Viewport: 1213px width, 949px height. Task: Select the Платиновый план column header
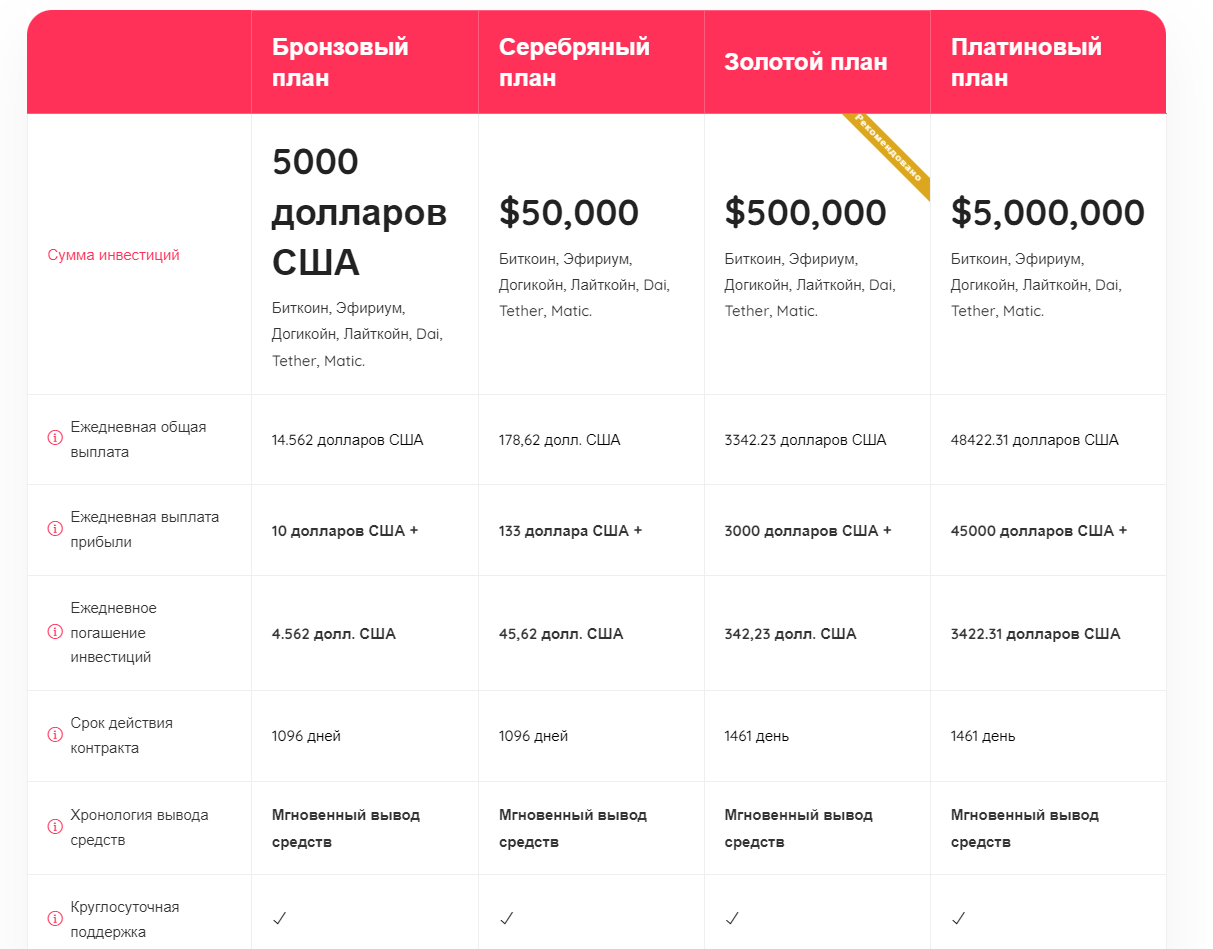tap(1026, 62)
